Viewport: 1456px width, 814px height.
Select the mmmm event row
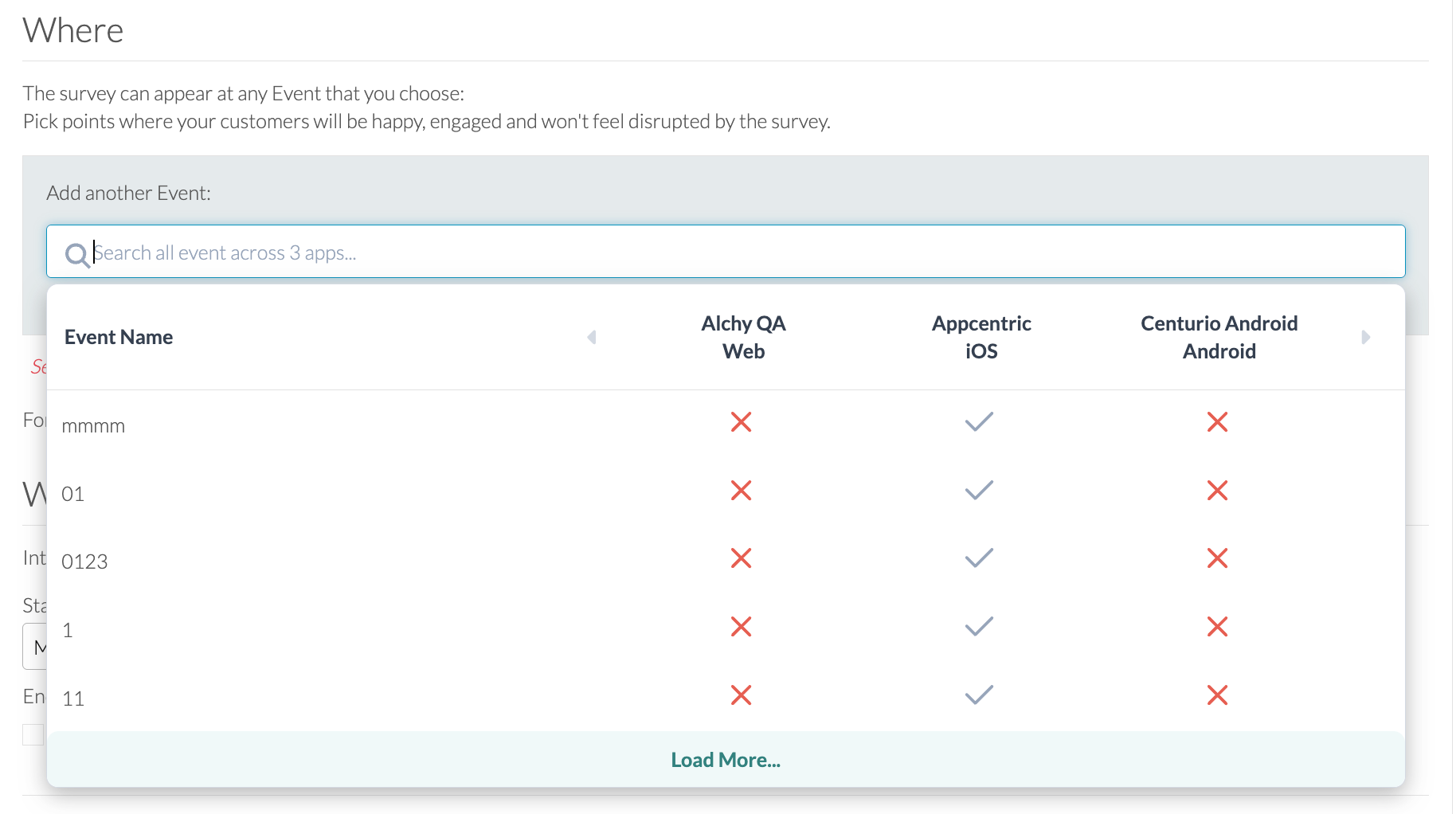pos(93,426)
